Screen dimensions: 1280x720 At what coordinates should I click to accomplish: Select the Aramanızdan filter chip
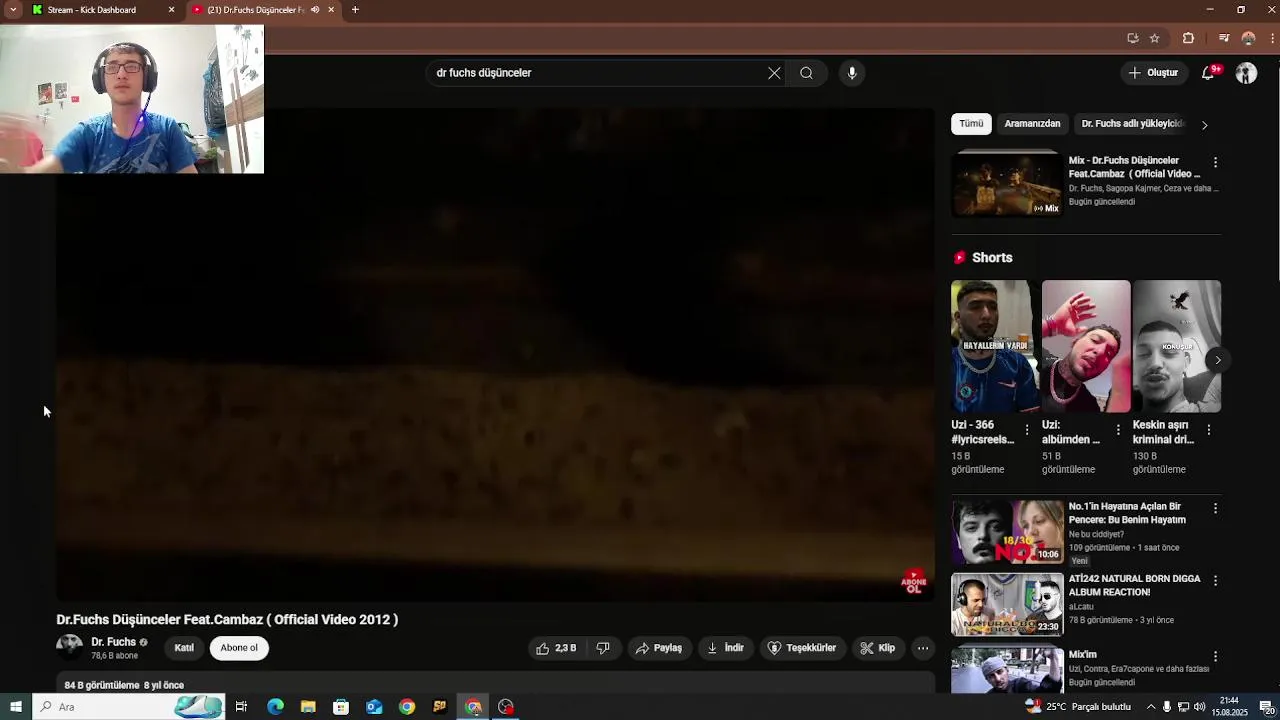pos(1032,124)
